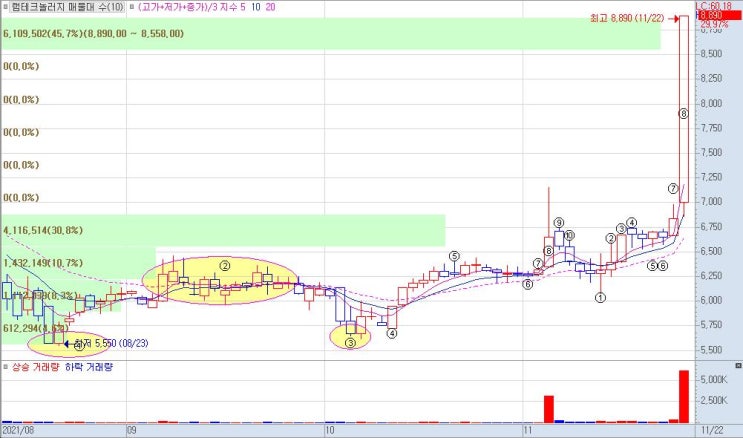Click the 10-period moving average label

256,7
